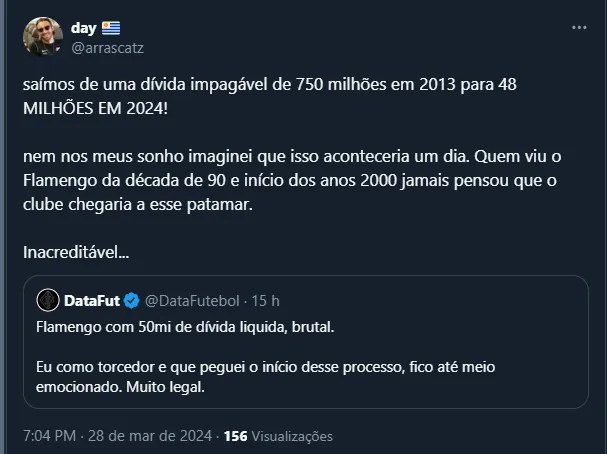Click DataFut's blue verified badge
The height and width of the screenshot is (454, 607).
click(x=130, y=300)
